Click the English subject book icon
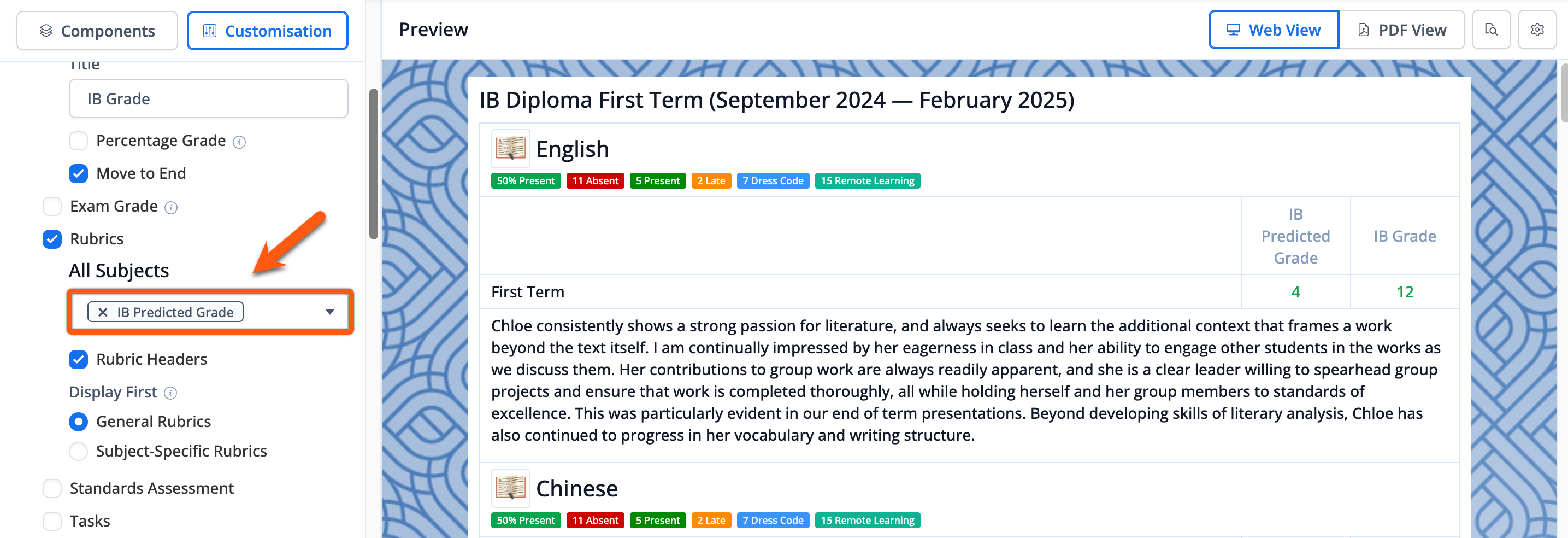The height and width of the screenshot is (538, 1568). pos(510,148)
